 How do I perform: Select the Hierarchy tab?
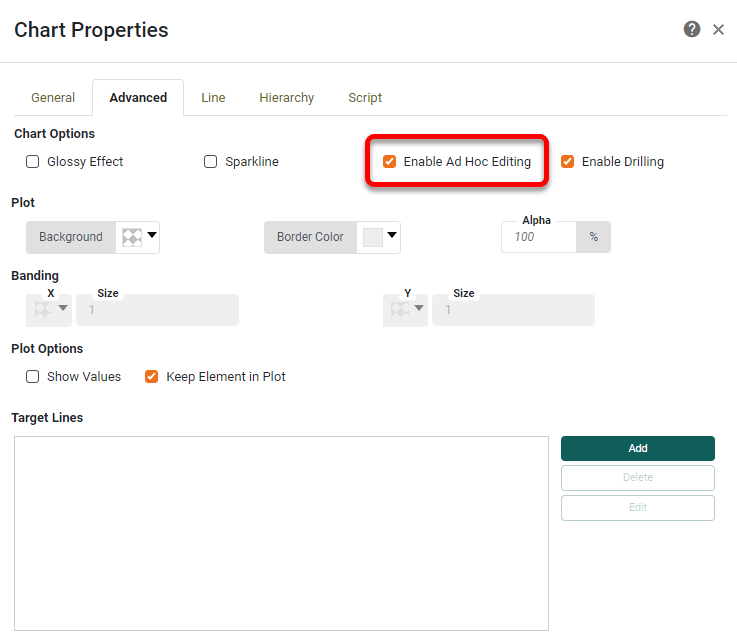click(286, 98)
